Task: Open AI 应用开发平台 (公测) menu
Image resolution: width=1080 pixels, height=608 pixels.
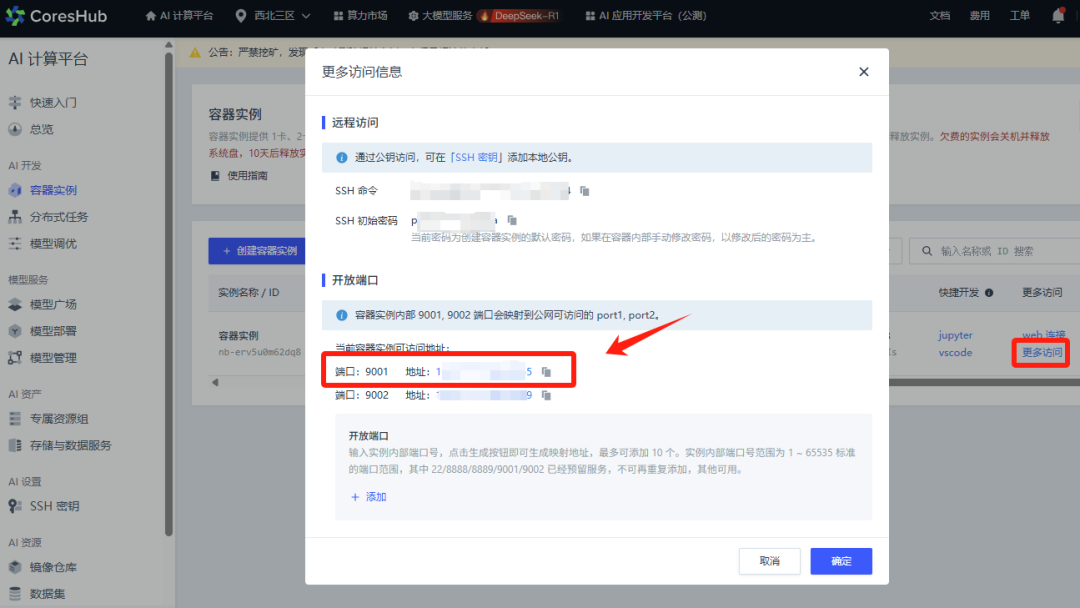Action: point(646,15)
